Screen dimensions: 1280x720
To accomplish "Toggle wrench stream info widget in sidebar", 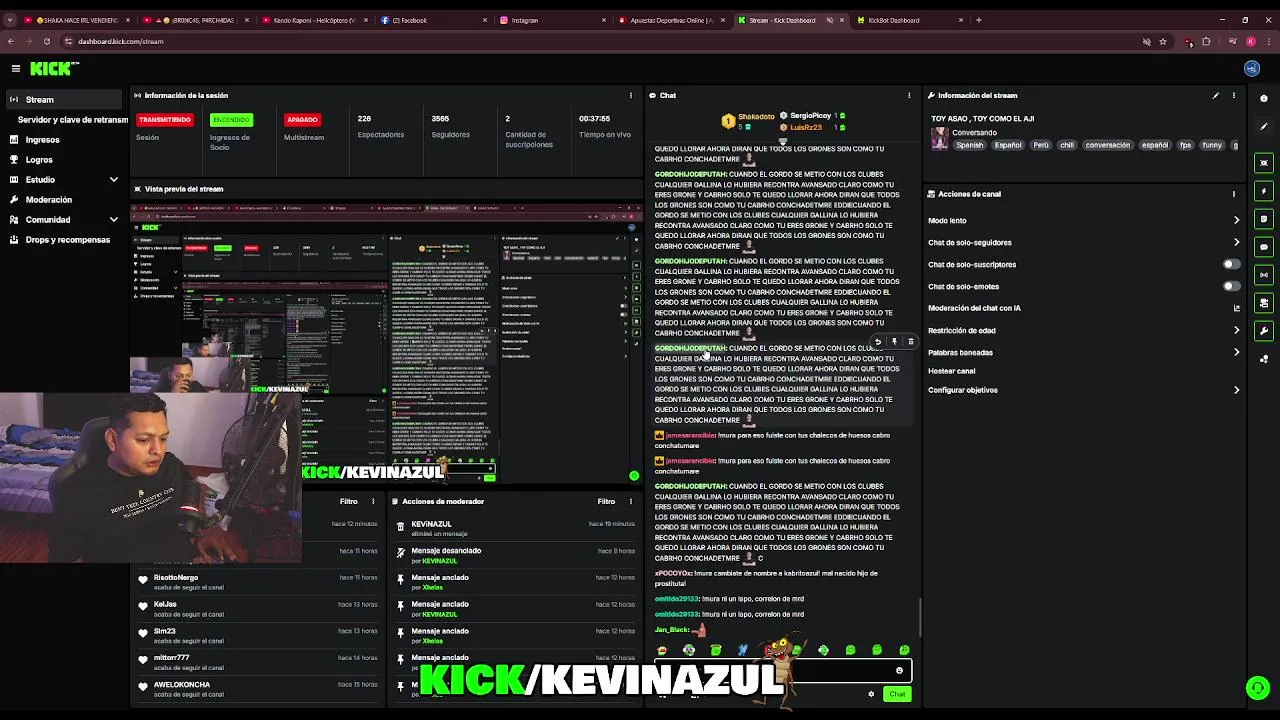I will click(1264, 331).
